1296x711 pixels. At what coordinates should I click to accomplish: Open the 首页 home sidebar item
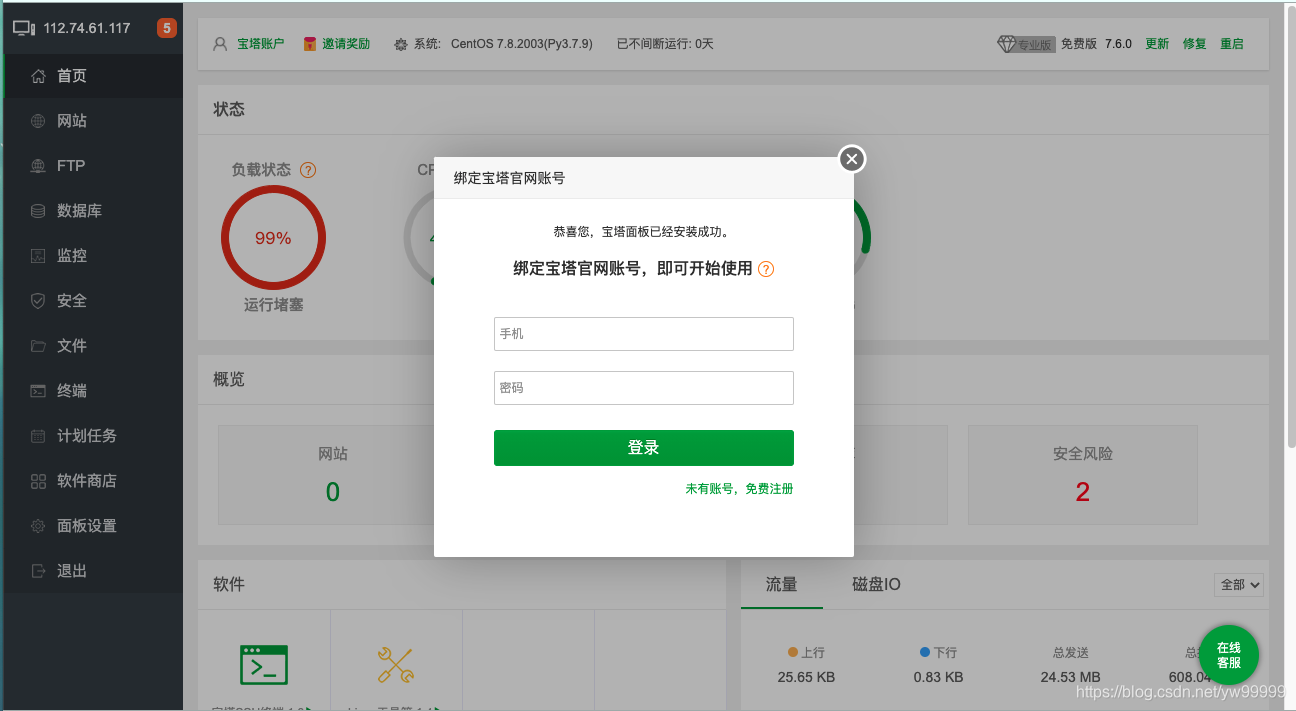[x=93, y=76]
